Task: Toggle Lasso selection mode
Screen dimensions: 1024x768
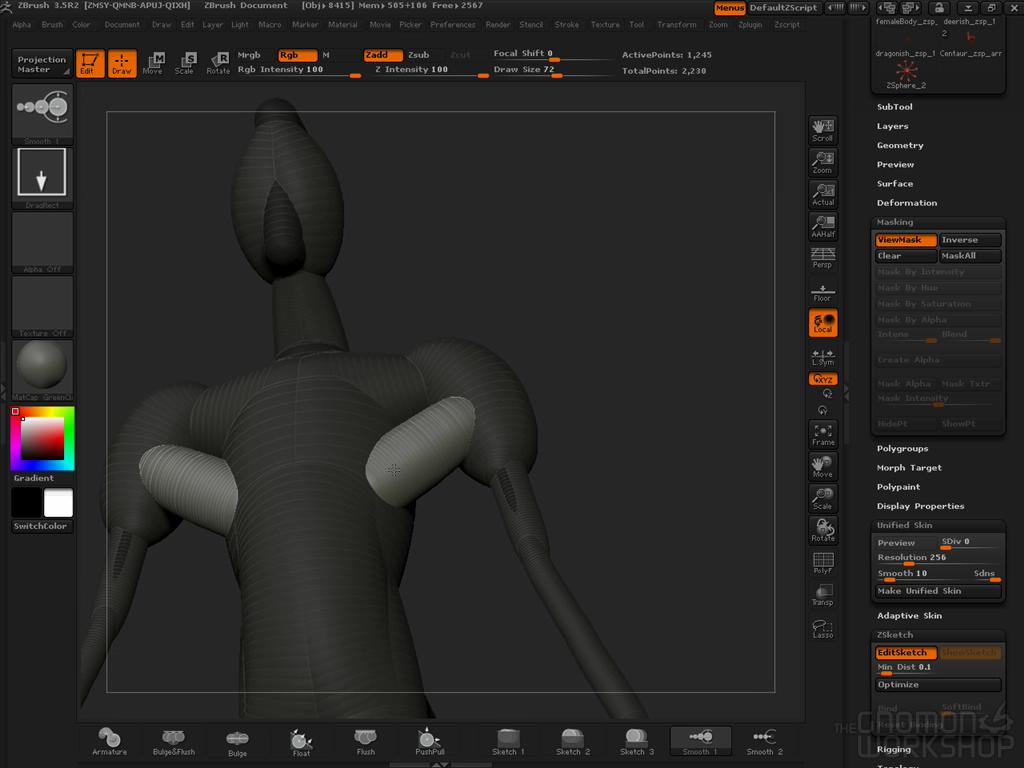Action: (x=823, y=628)
